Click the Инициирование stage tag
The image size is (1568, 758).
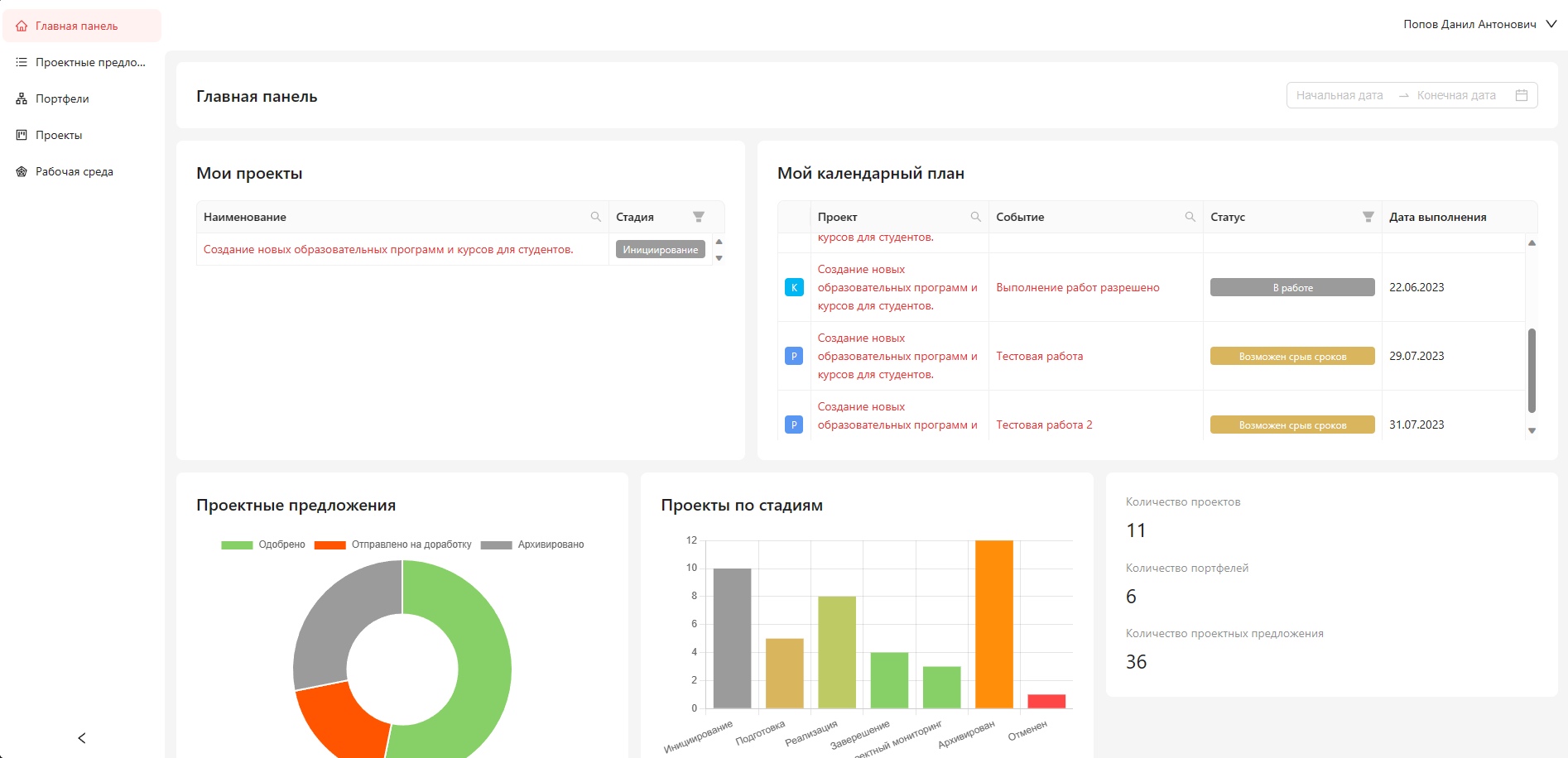click(661, 250)
